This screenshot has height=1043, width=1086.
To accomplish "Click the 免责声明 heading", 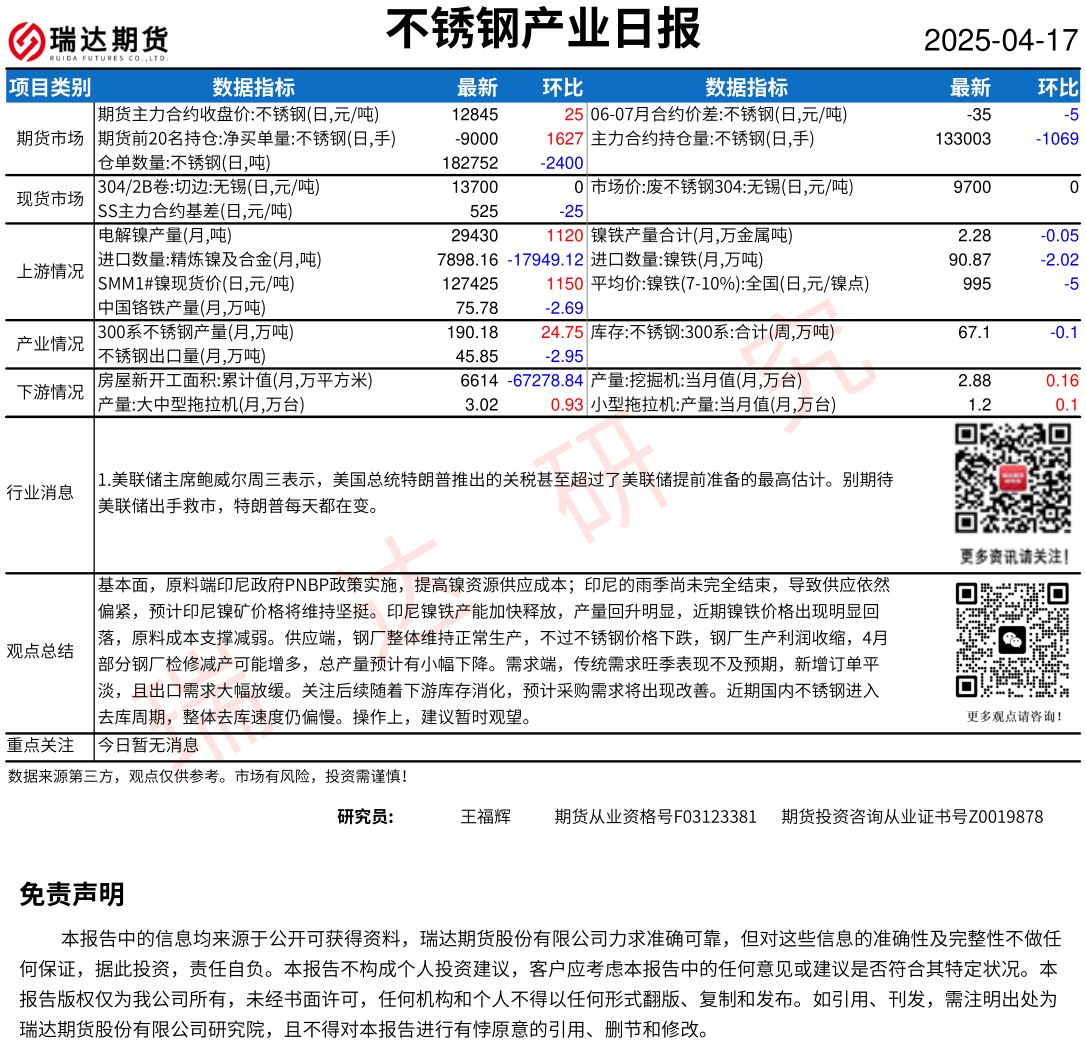I will coord(72,894).
